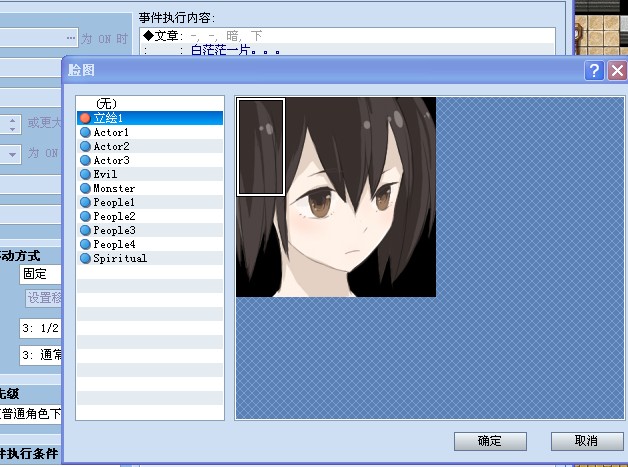Confirm with the 确定 button
628x467 pixels.
click(x=490, y=441)
